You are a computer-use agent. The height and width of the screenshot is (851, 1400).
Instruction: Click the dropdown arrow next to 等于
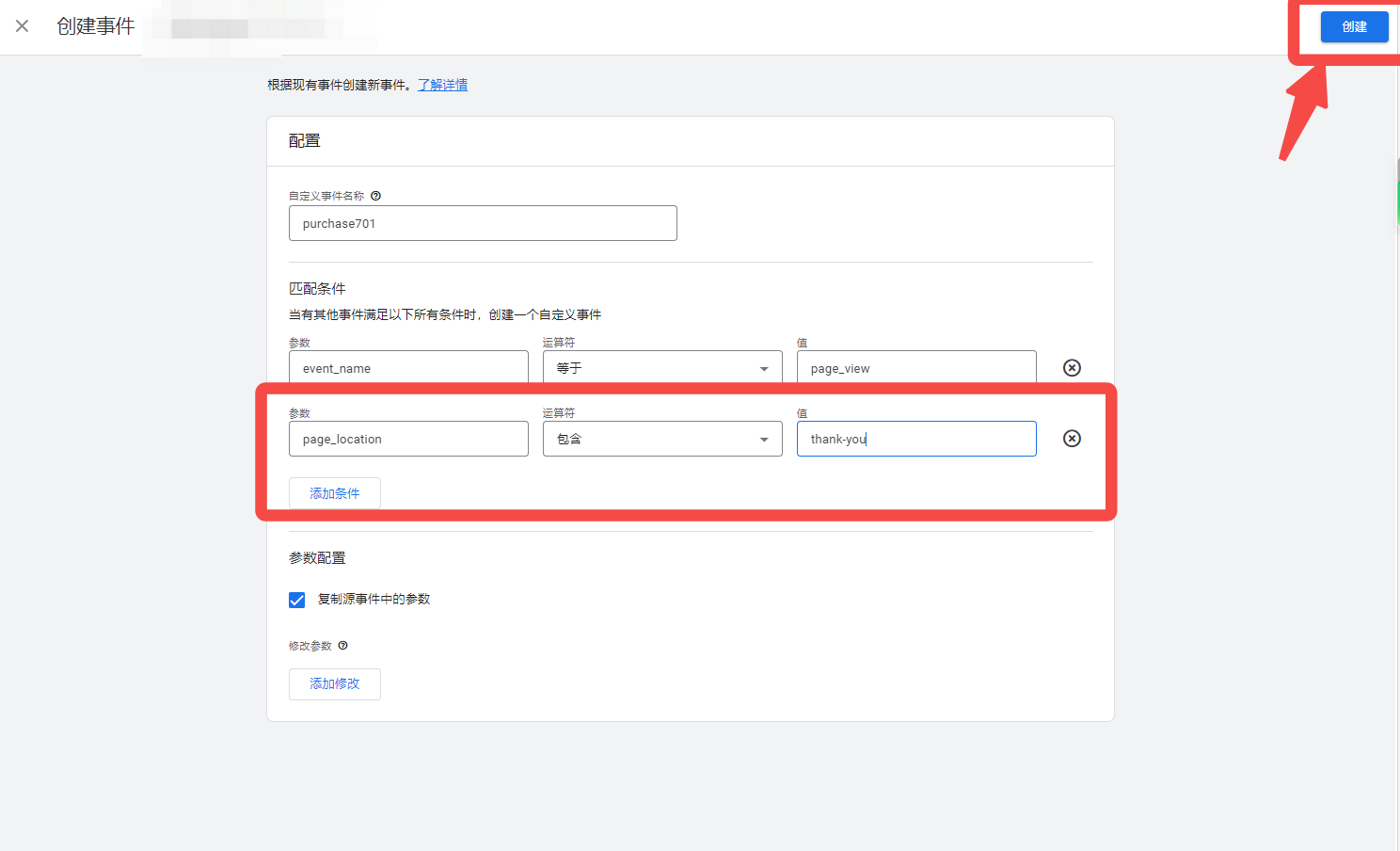pos(764,367)
